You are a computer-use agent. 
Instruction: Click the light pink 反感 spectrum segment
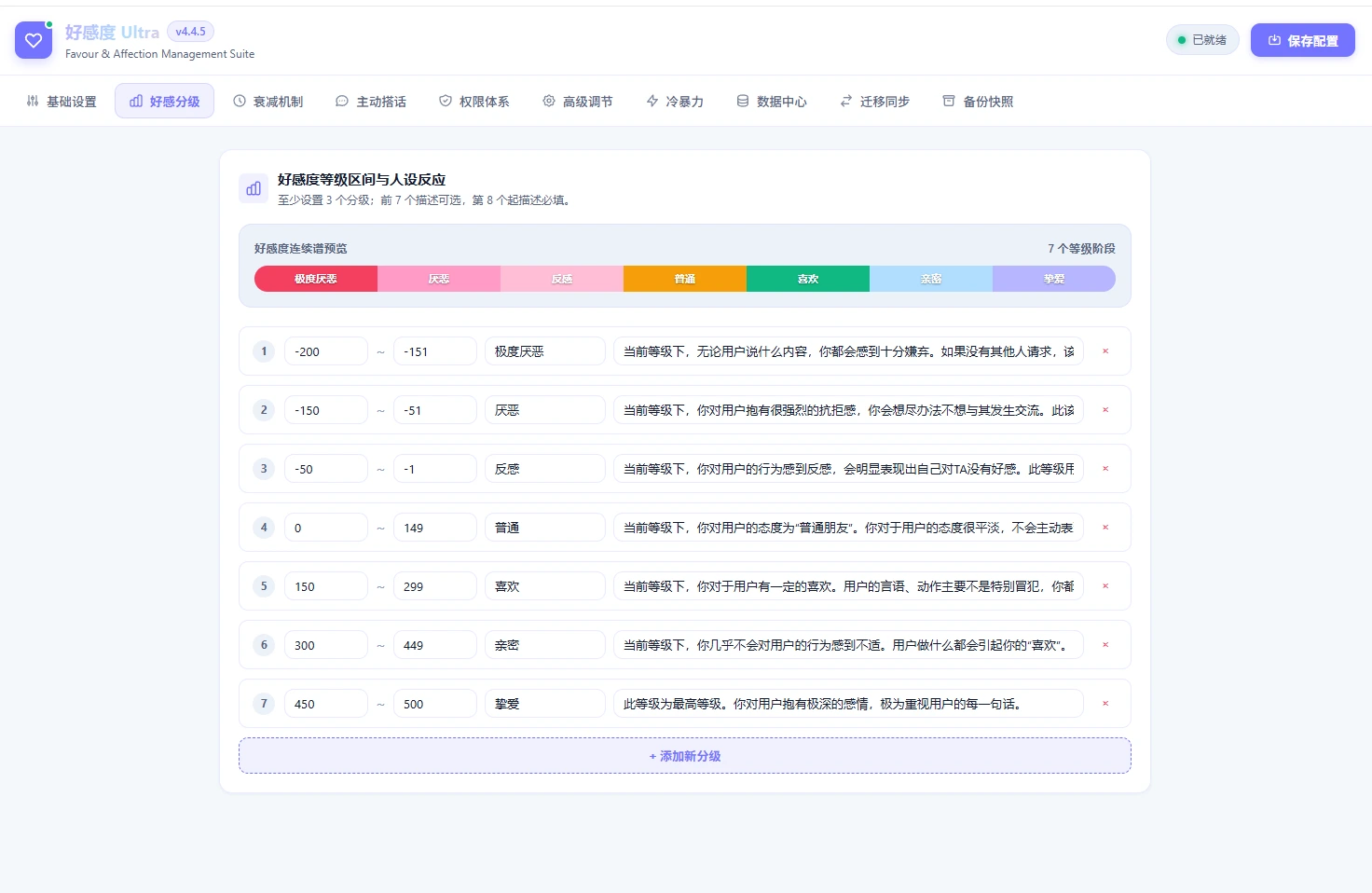[562, 279]
